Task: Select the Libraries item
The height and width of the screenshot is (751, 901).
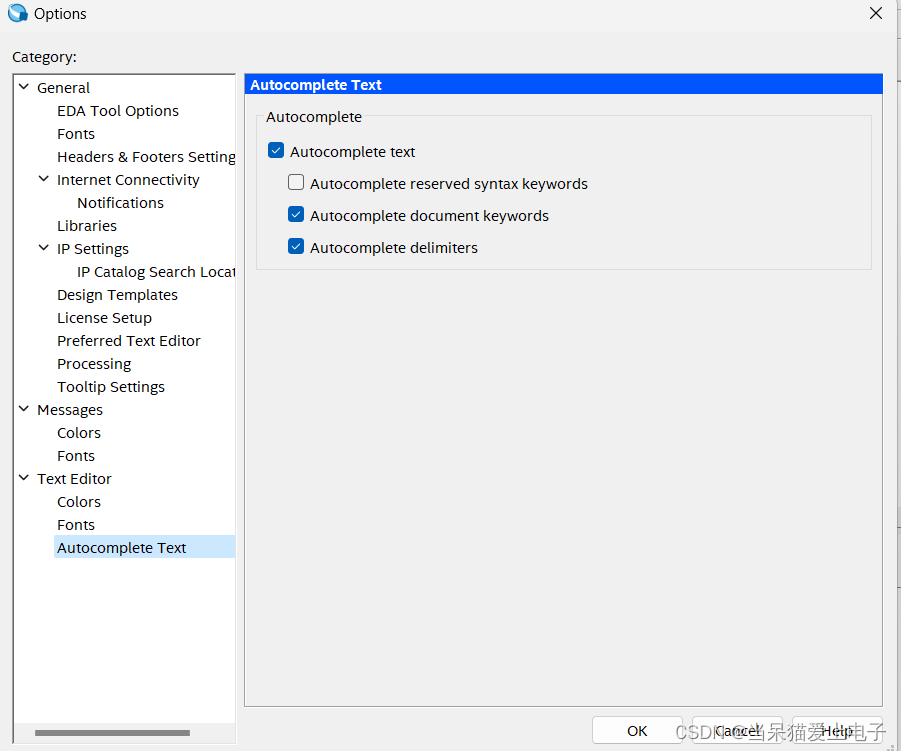Action: click(x=87, y=226)
